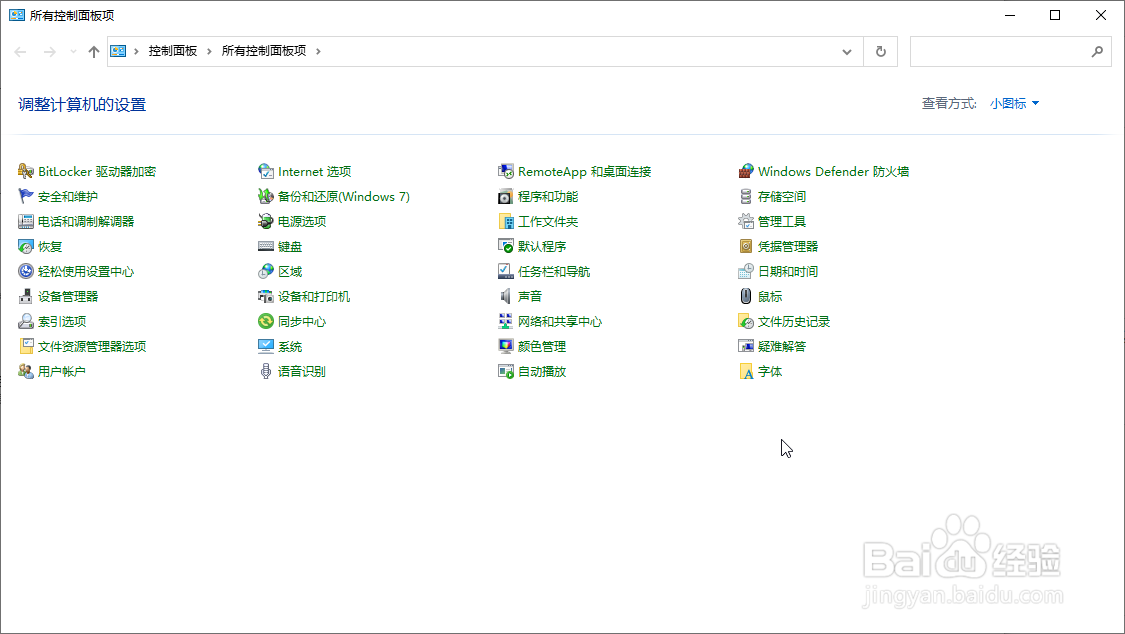The height and width of the screenshot is (634, 1125).
Task: Open 网络和共享中心 link
Action: click(x=560, y=321)
